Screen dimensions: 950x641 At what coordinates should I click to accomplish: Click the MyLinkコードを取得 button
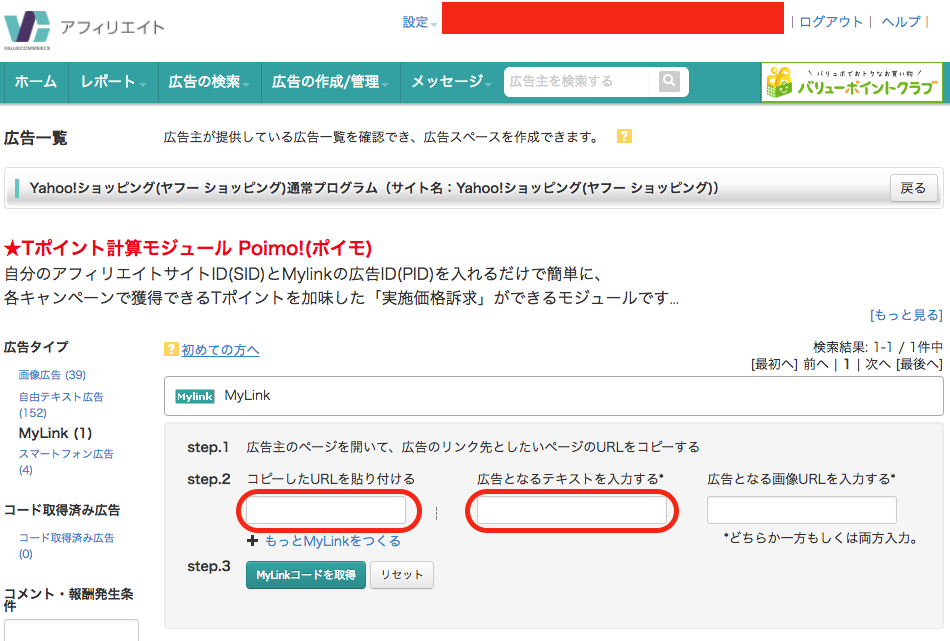pyautogui.click(x=305, y=575)
